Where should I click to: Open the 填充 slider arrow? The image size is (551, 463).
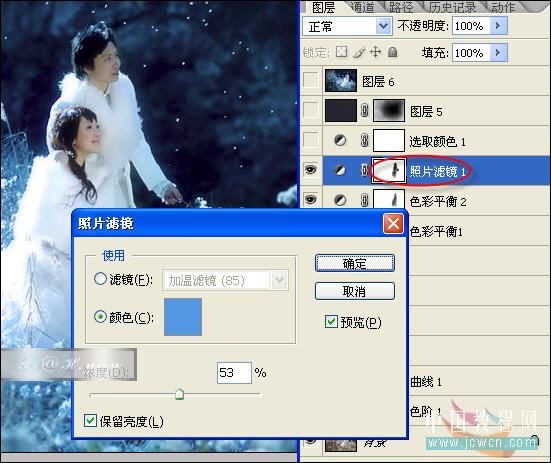(498, 53)
